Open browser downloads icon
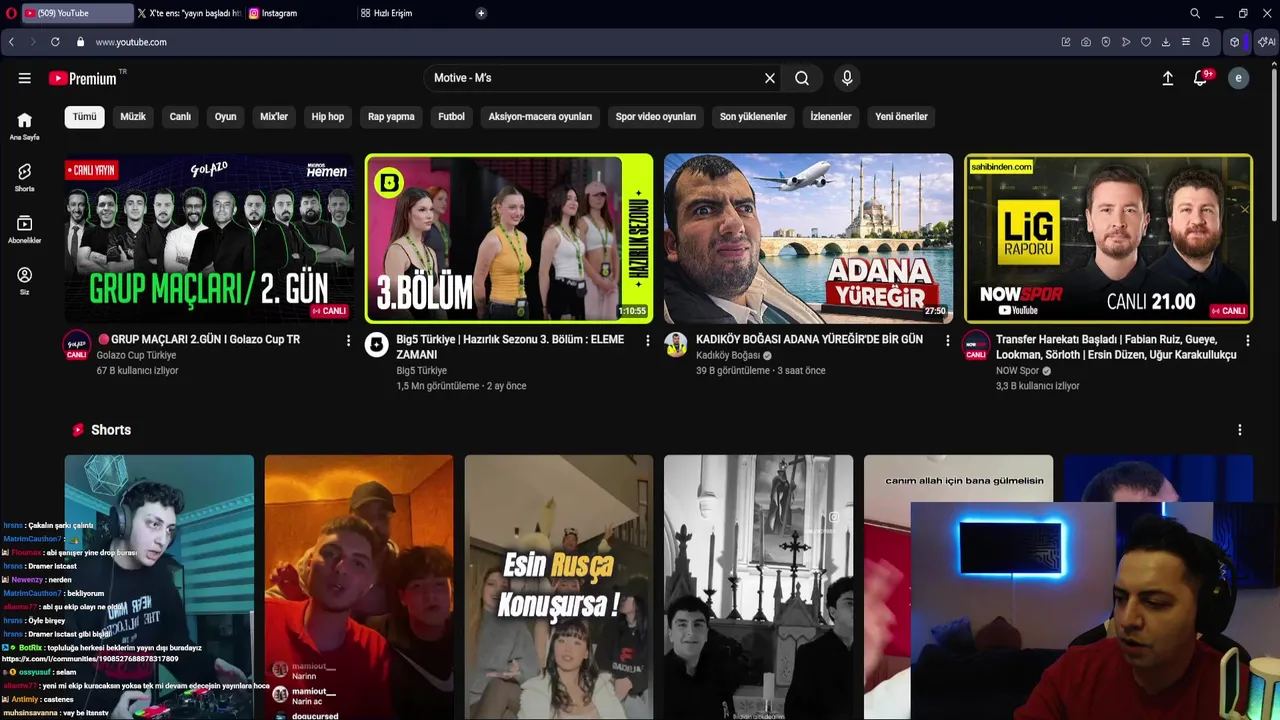This screenshot has width=1280, height=720. click(x=1166, y=42)
